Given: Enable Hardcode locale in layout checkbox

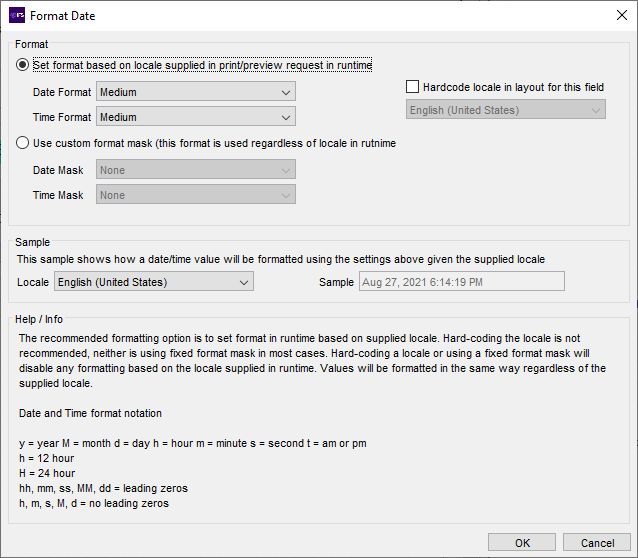Looking at the screenshot, I should pyautogui.click(x=413, y=88).
